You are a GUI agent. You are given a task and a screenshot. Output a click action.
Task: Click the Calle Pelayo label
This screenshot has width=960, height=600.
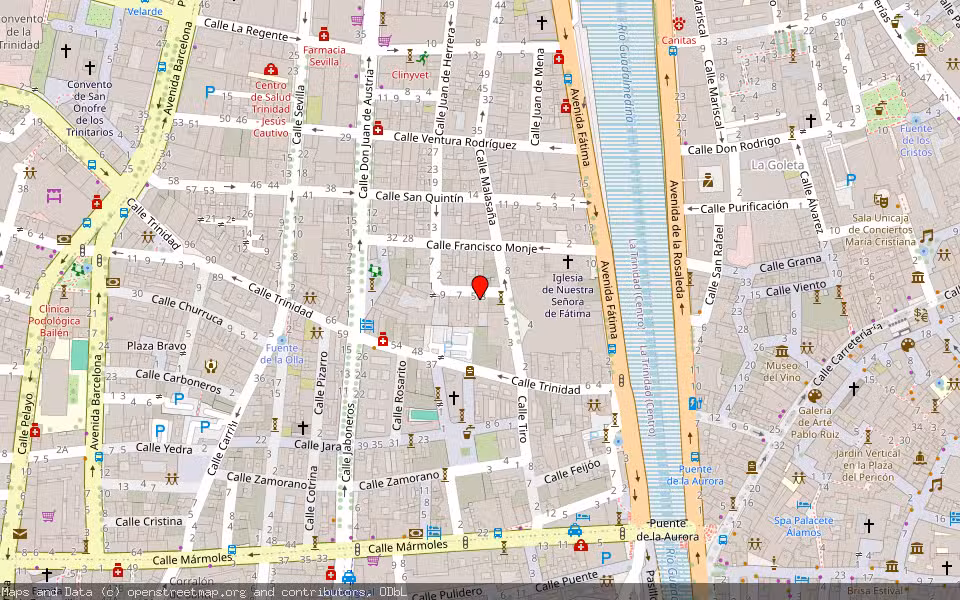(x=26, y=424)
